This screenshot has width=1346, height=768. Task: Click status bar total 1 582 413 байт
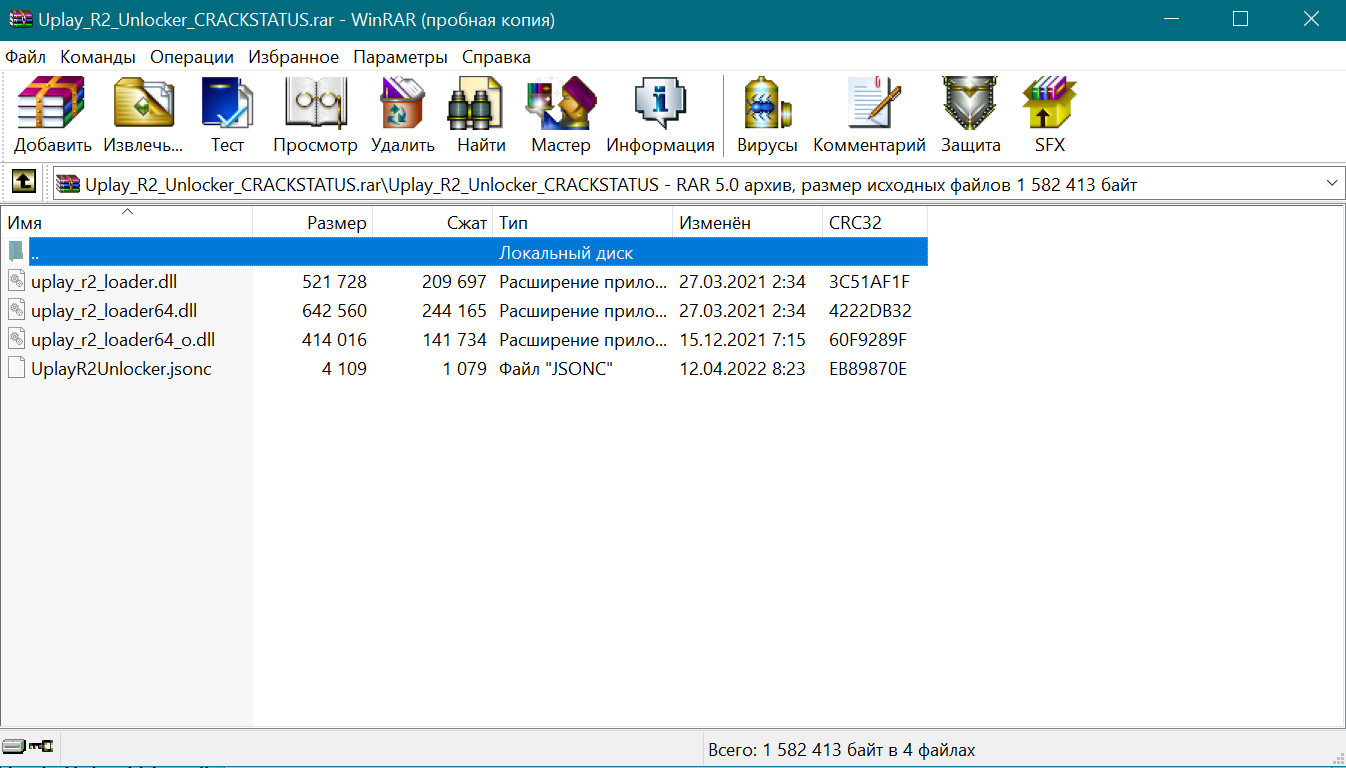[841, 749]
